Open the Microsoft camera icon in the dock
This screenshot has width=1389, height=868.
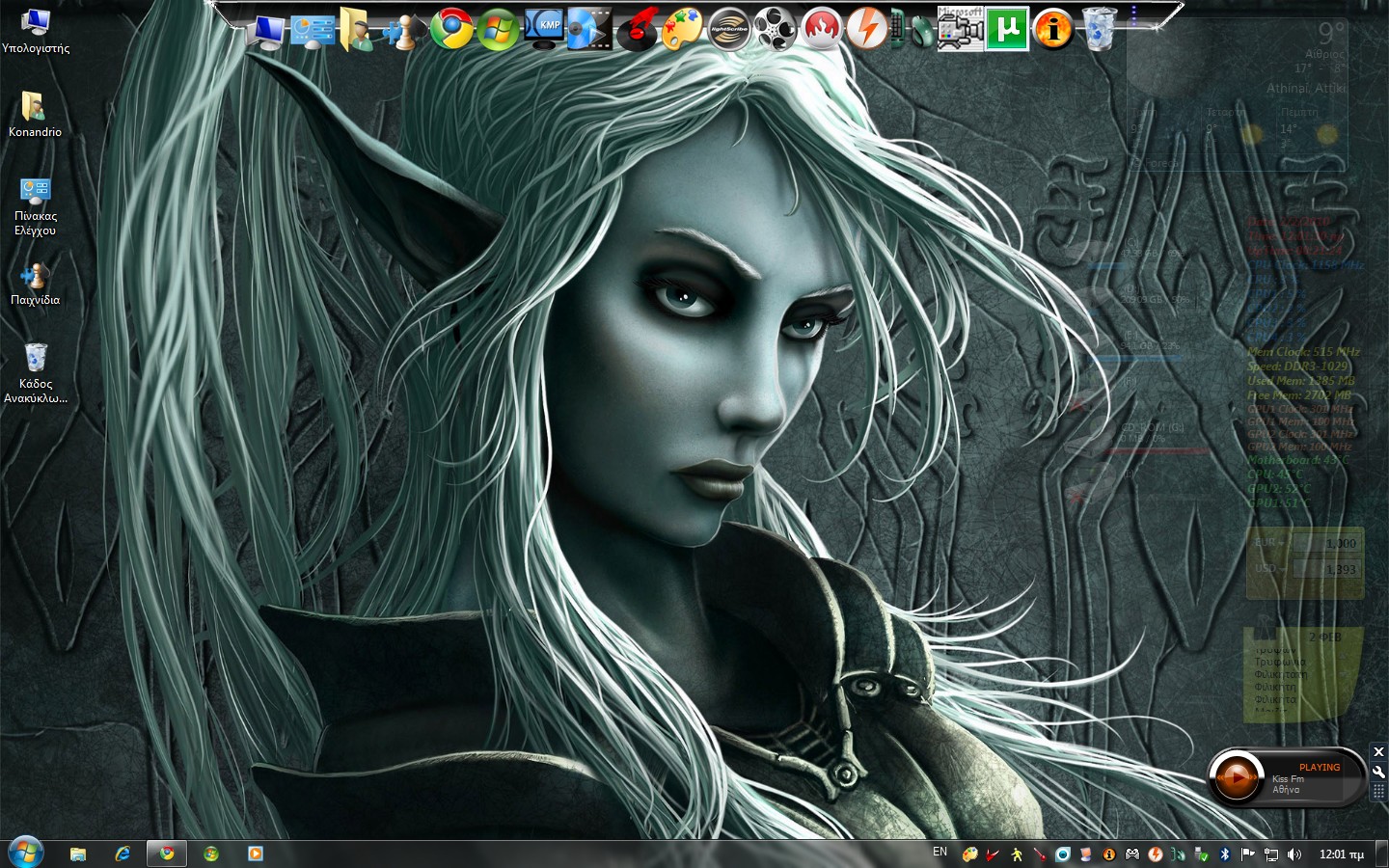coord(960,29)
